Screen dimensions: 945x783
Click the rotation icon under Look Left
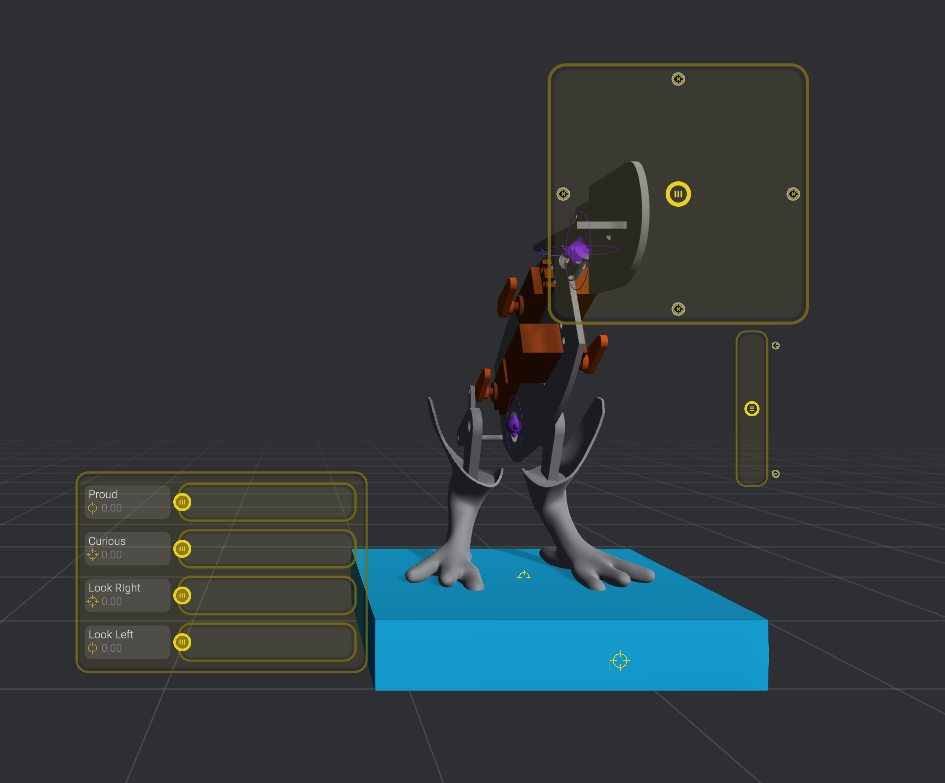pos(92,648)
